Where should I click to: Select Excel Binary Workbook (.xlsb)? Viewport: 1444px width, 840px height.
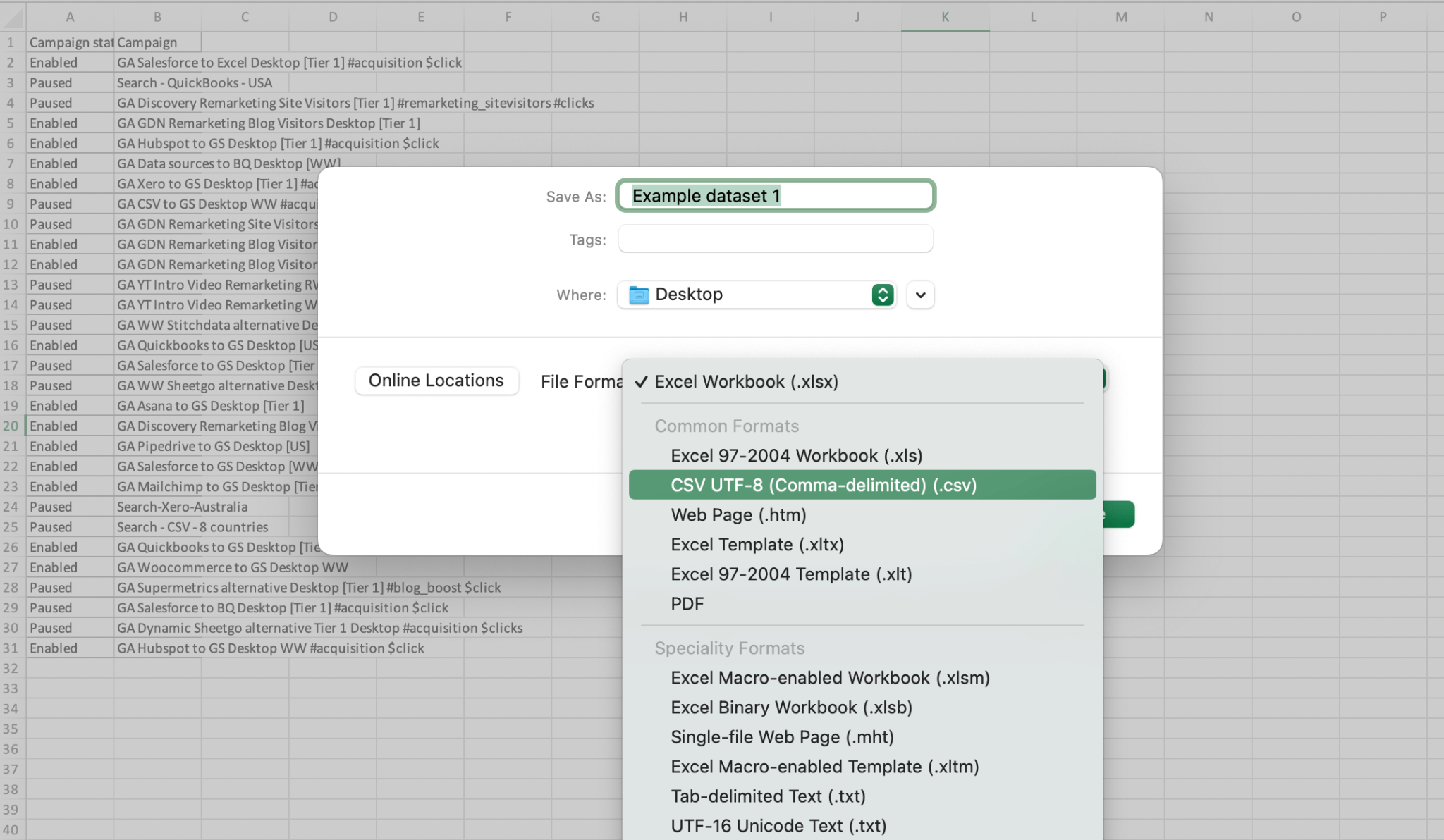pos(862,708)
